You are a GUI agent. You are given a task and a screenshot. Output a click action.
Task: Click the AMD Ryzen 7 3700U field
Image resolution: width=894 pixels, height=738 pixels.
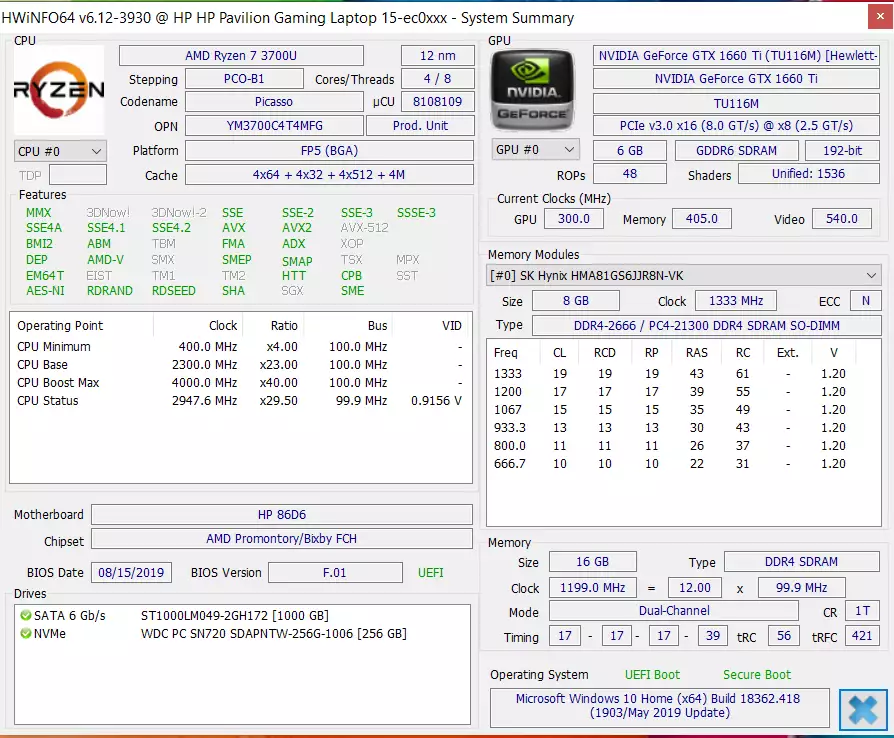(241, 55)
